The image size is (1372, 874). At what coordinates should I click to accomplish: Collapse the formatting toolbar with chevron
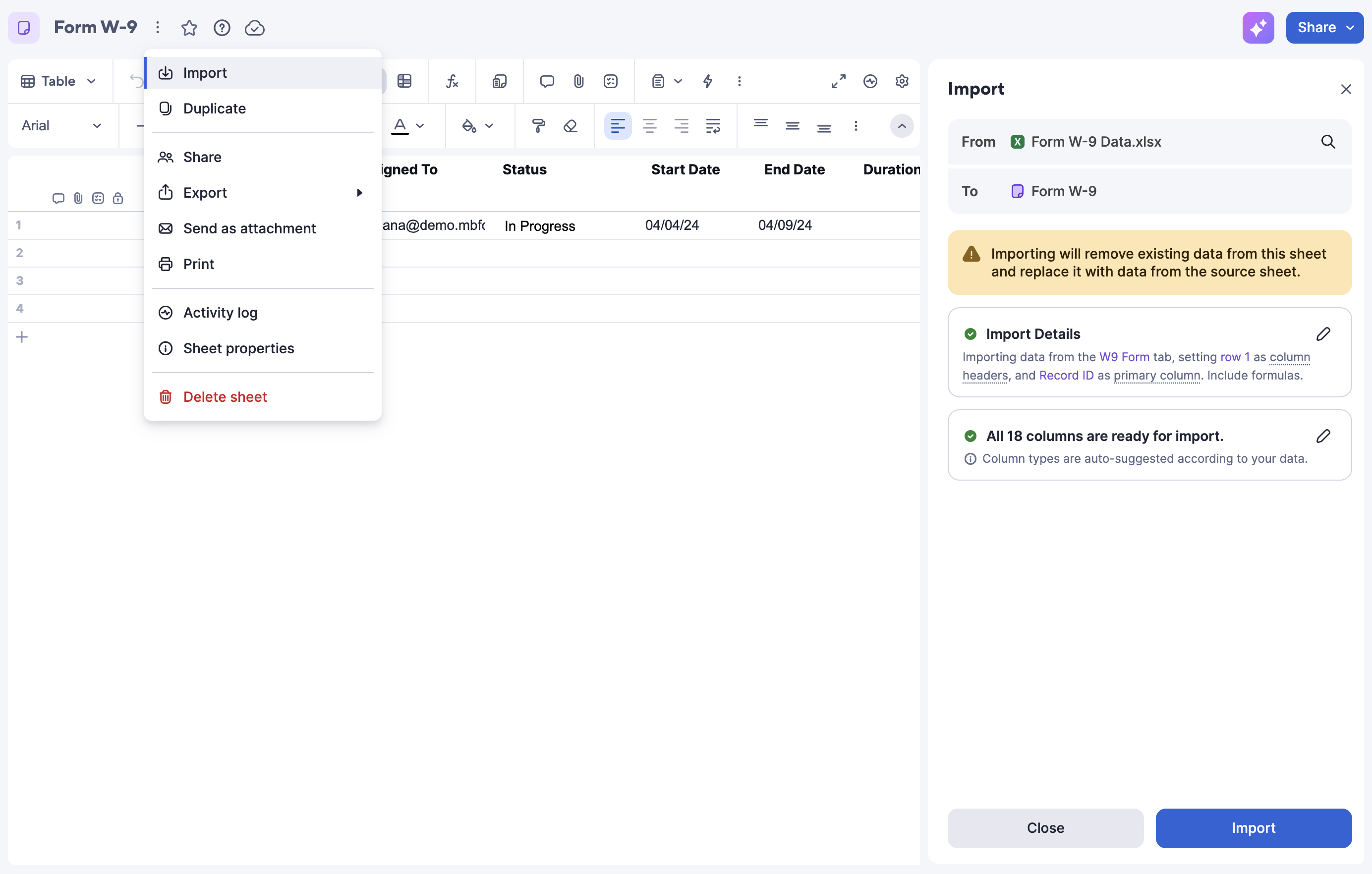pos(902,125)
